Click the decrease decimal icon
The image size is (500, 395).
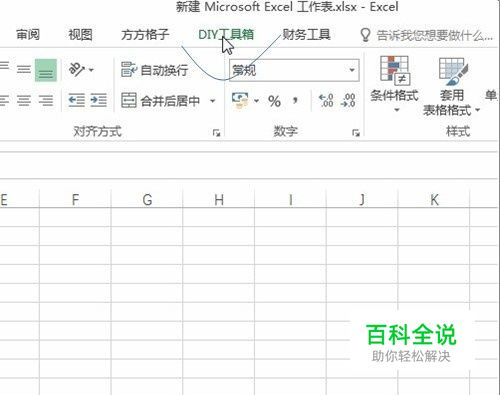click(x=348, y=100)
